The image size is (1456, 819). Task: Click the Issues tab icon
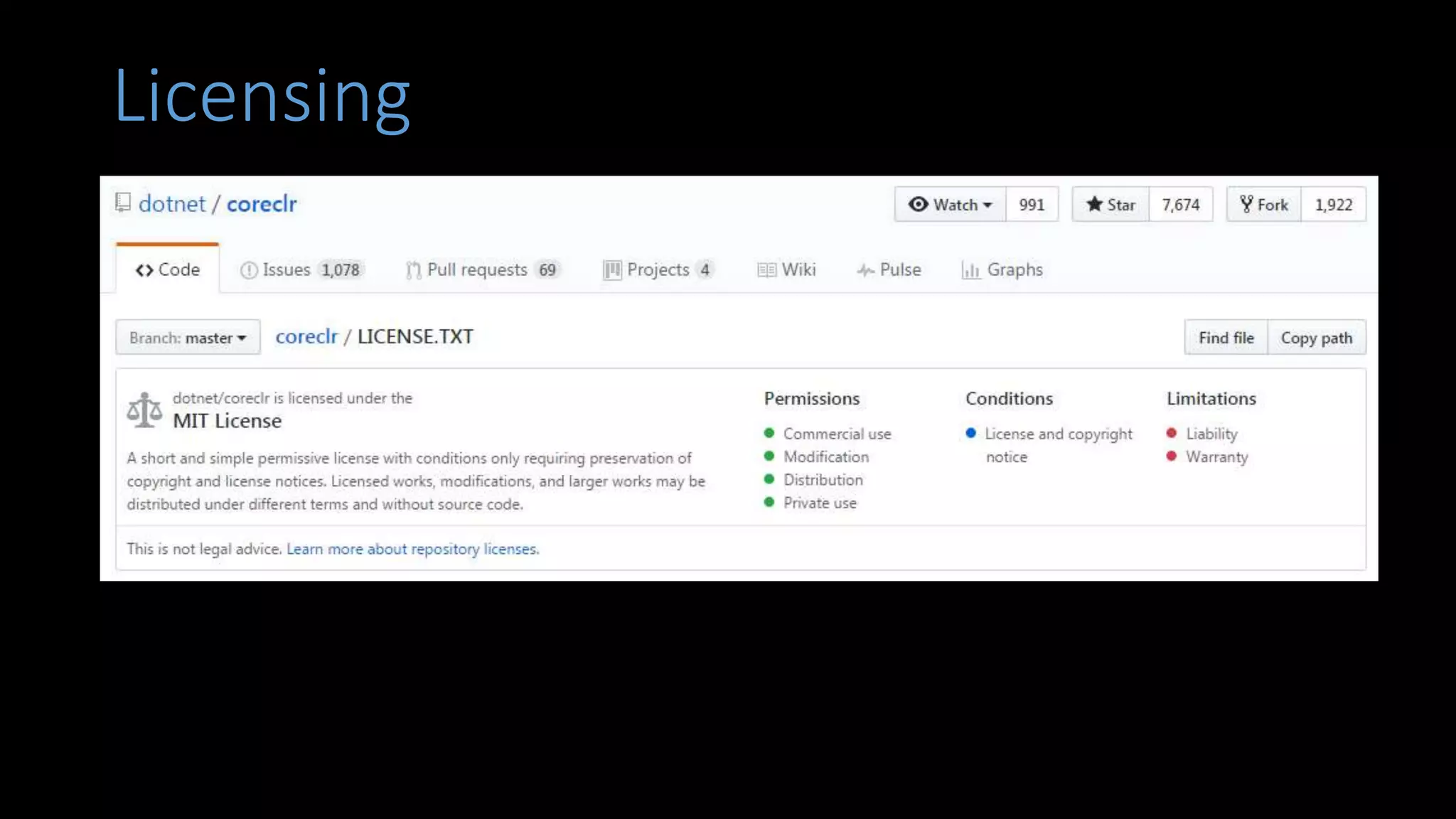[249, 270]
